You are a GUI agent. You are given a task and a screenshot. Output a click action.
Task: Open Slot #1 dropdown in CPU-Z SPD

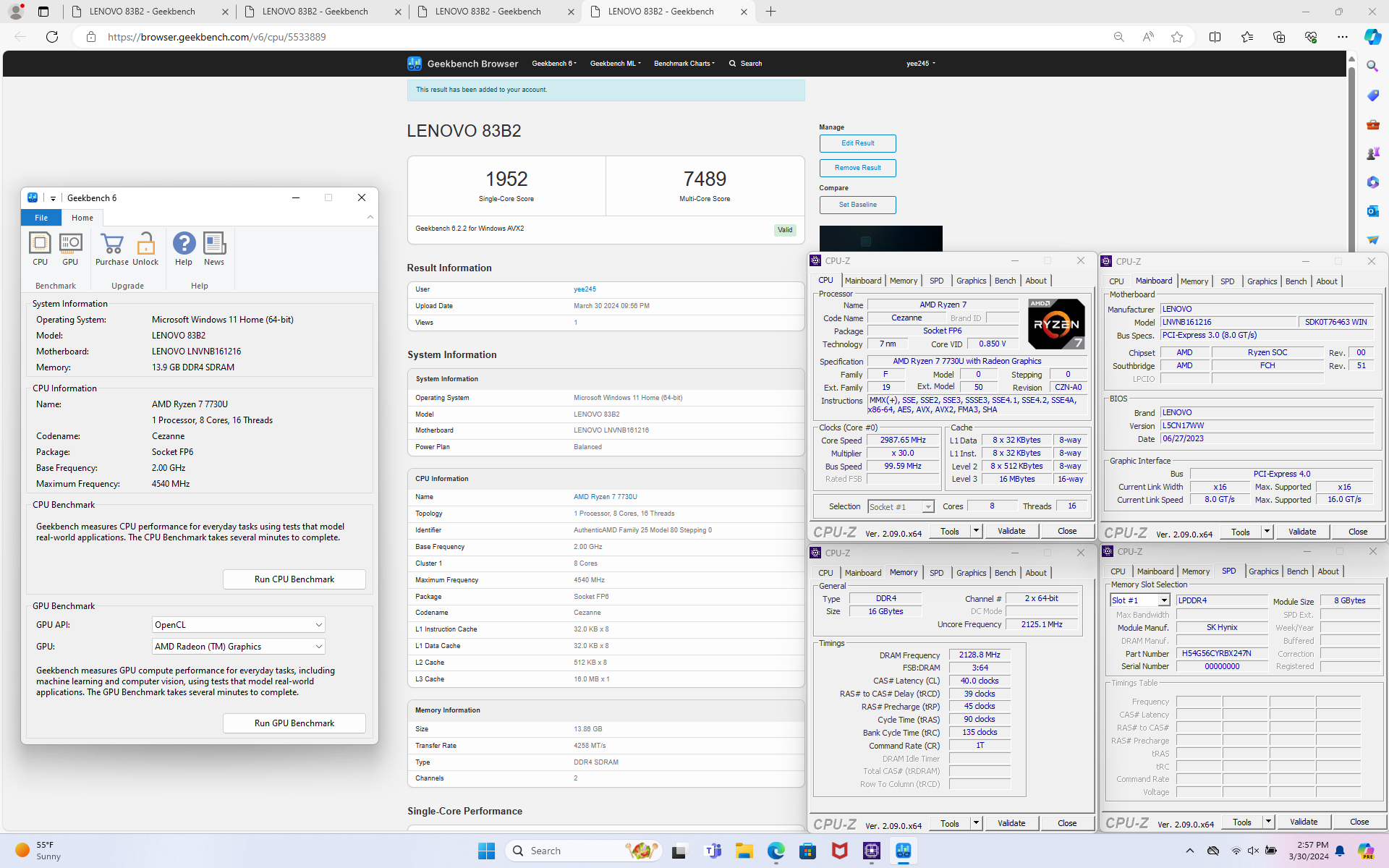point(1140,600)
